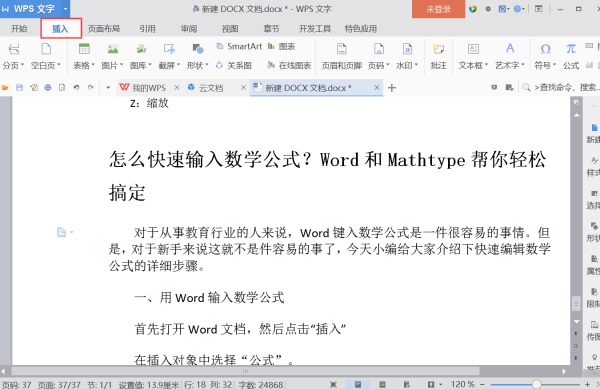Expand the eye protection mode arrow beside 120 %

tap(440, 384)
